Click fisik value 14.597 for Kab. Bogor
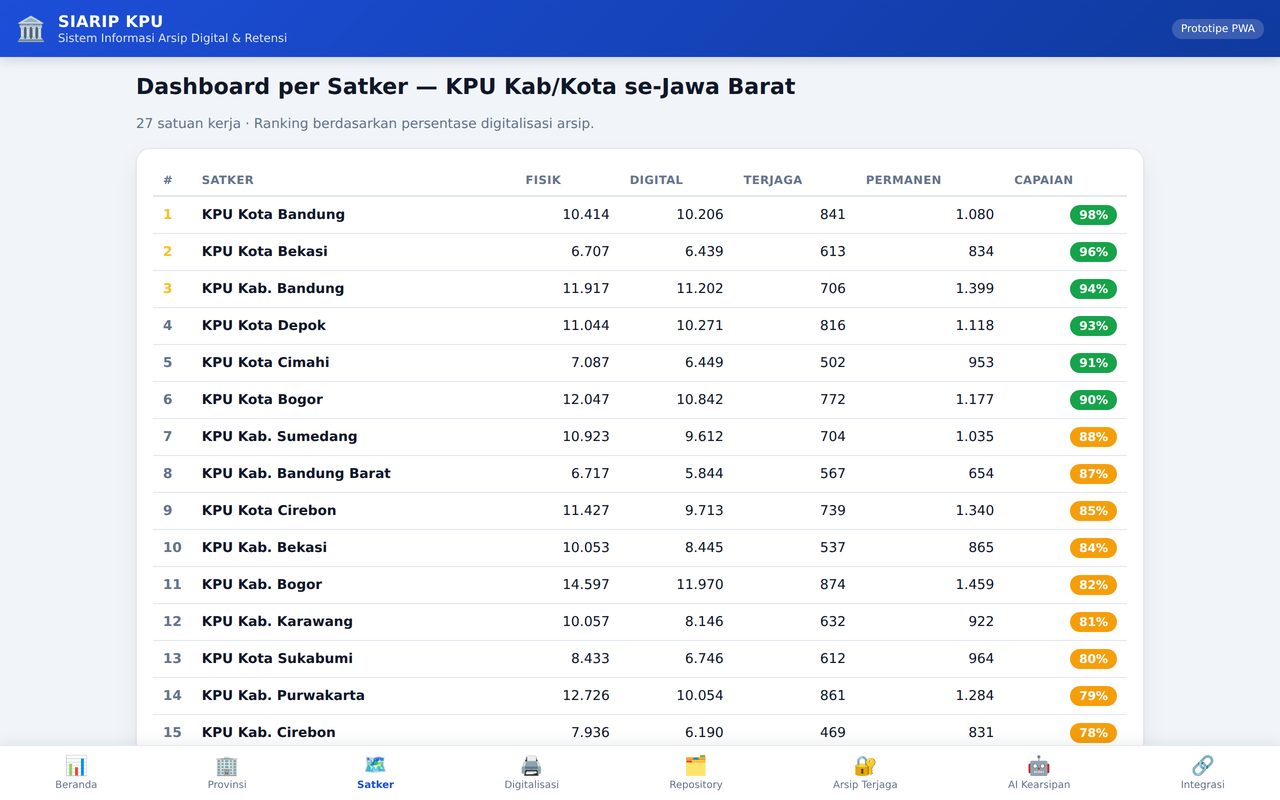Image resolution: width=1280 pixels, height=800 pixels. click(586, 585)
